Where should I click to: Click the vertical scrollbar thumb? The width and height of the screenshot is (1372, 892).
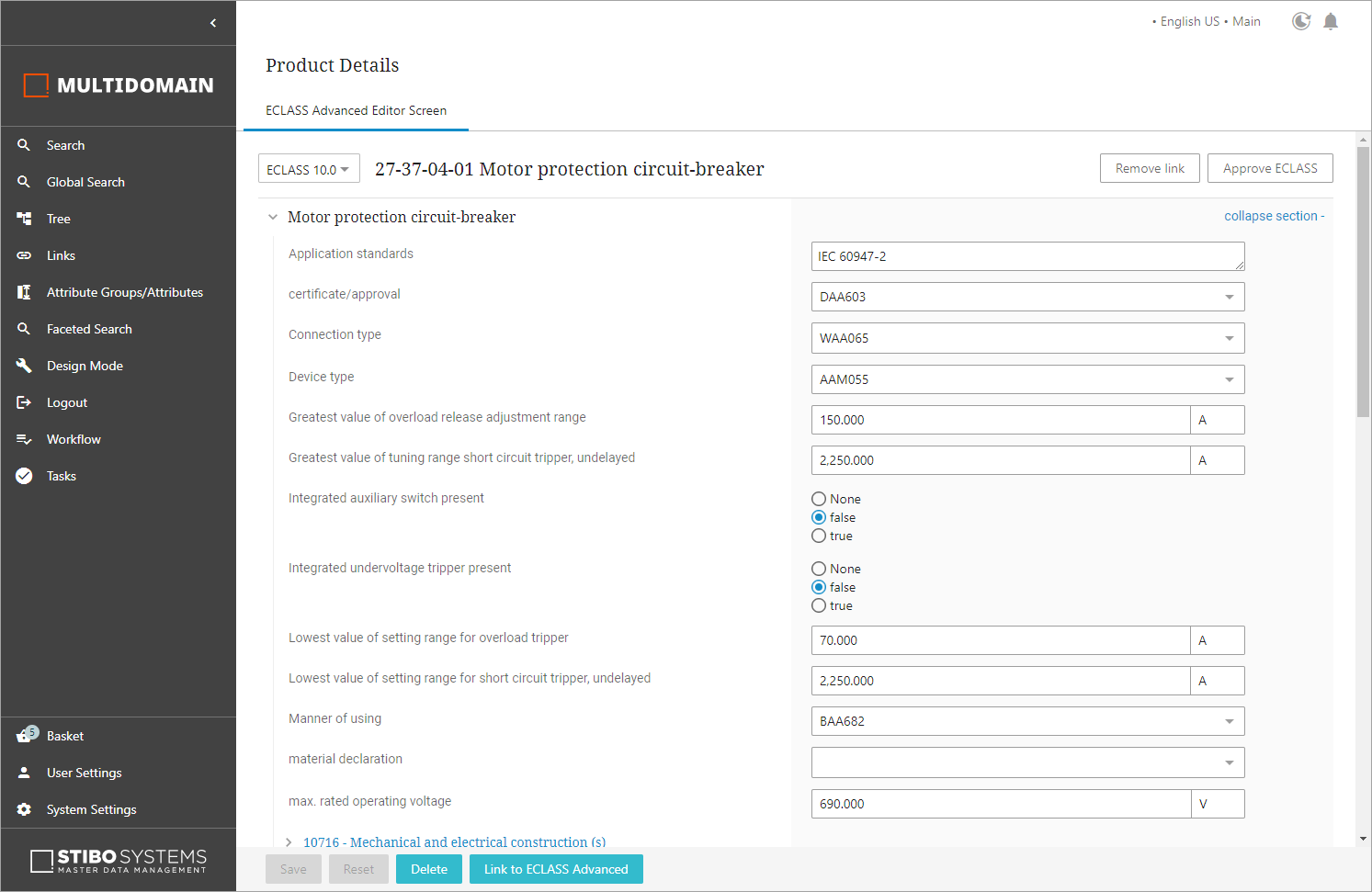[1363, 280]
